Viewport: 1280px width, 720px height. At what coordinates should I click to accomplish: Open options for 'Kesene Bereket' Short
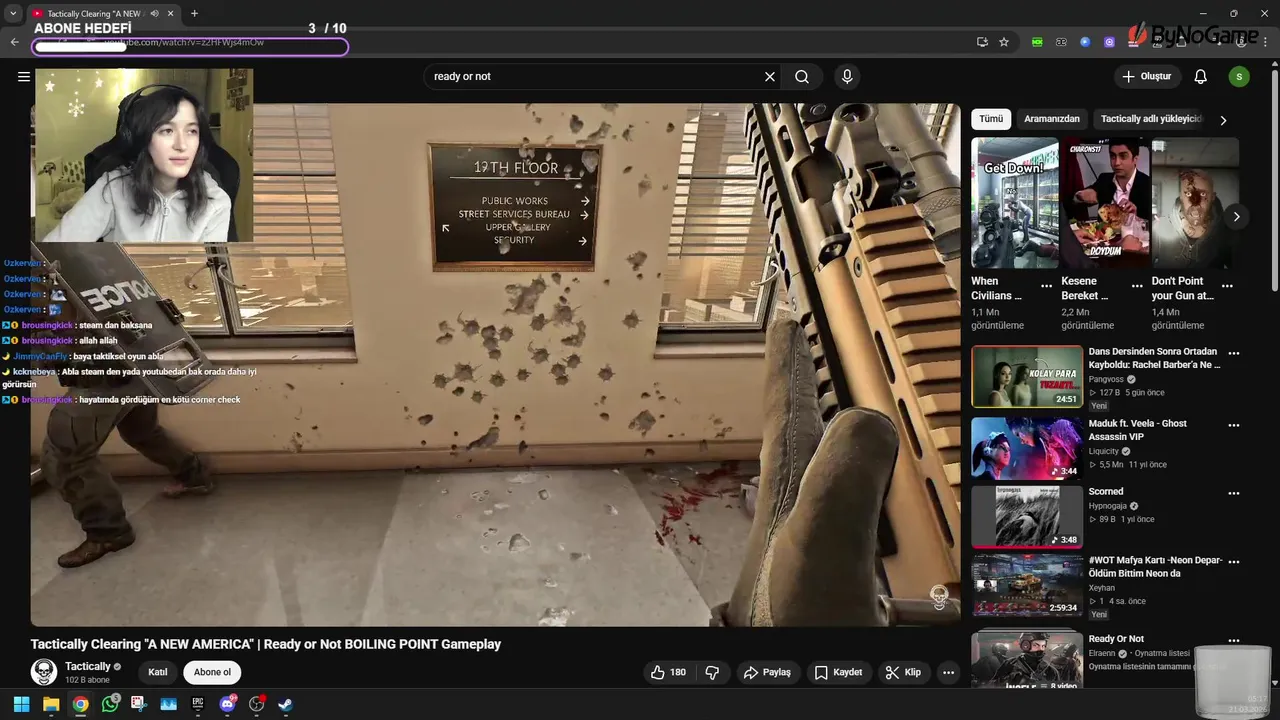1137,286
